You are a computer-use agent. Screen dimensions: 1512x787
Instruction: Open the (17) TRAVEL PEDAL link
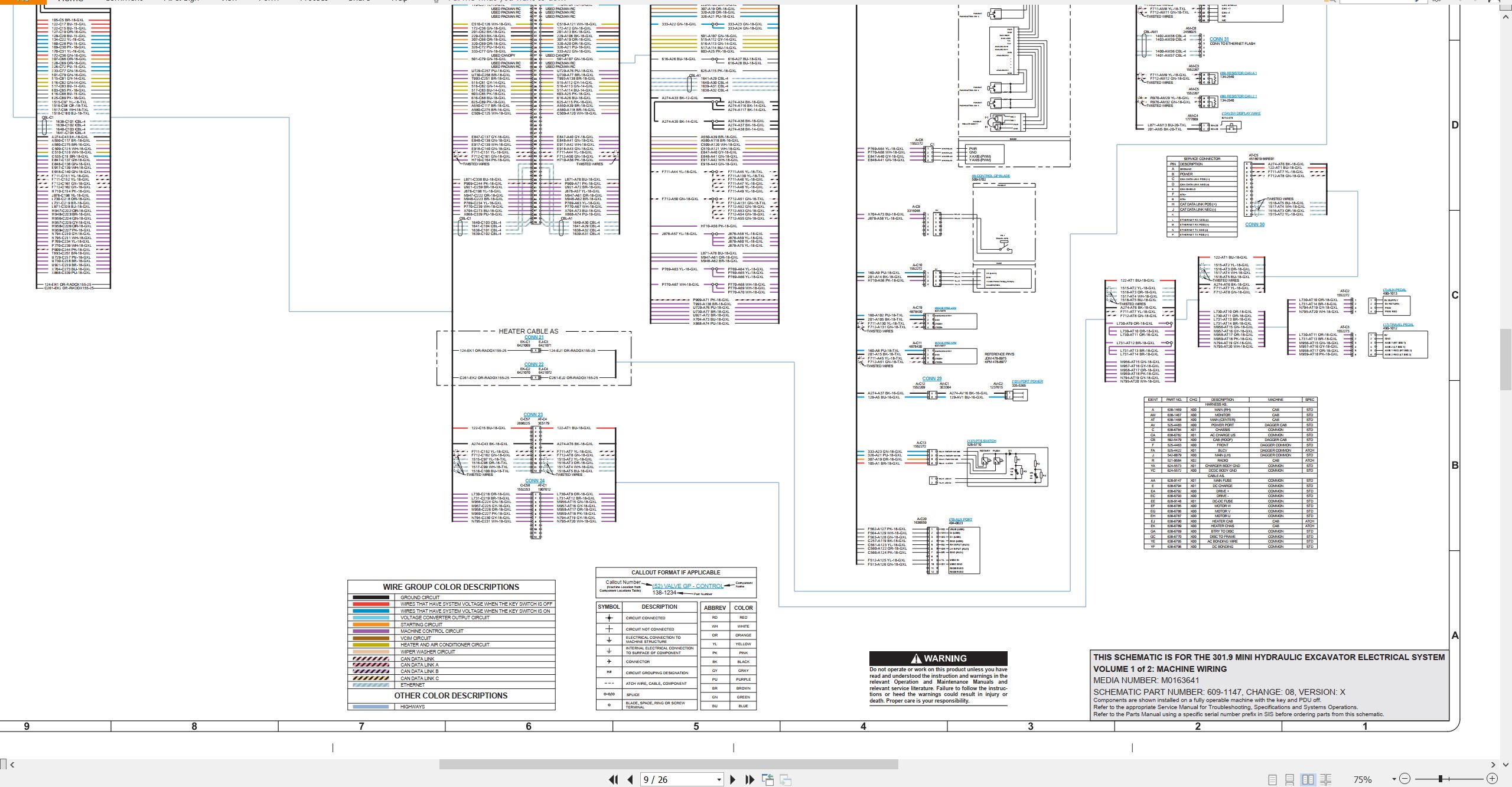pyautogui.click(x=1397, y=324)
